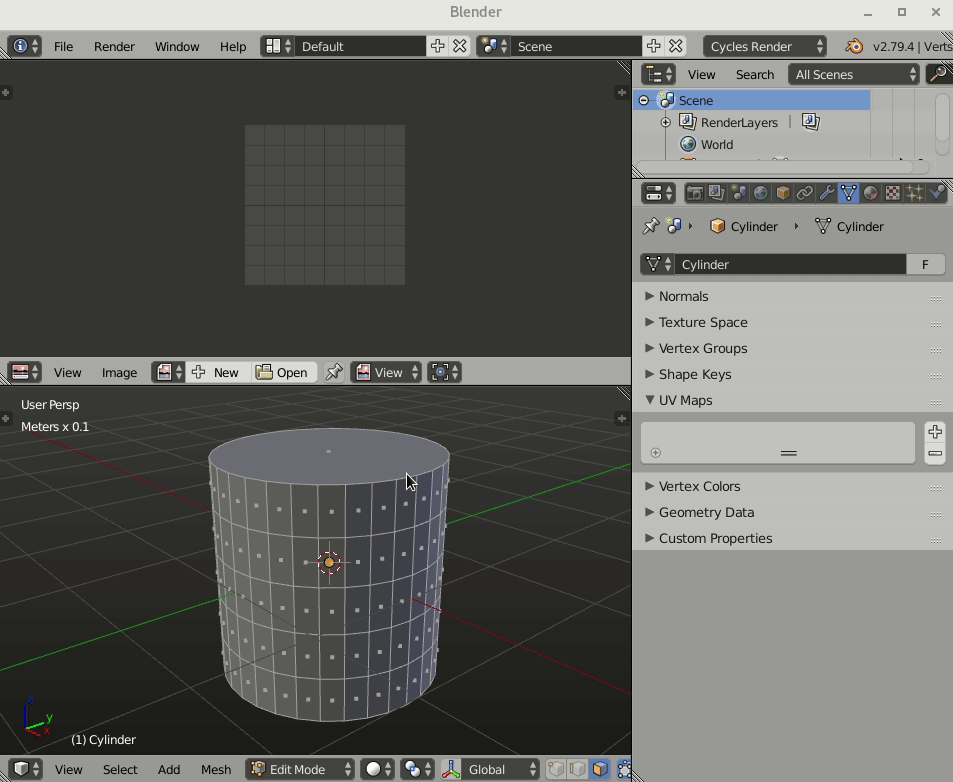Image resolution: width=953 pixels, height=782 pixels.
Task: Open the Mesh menu in Edit Mode
Action: tap(215, 770)
